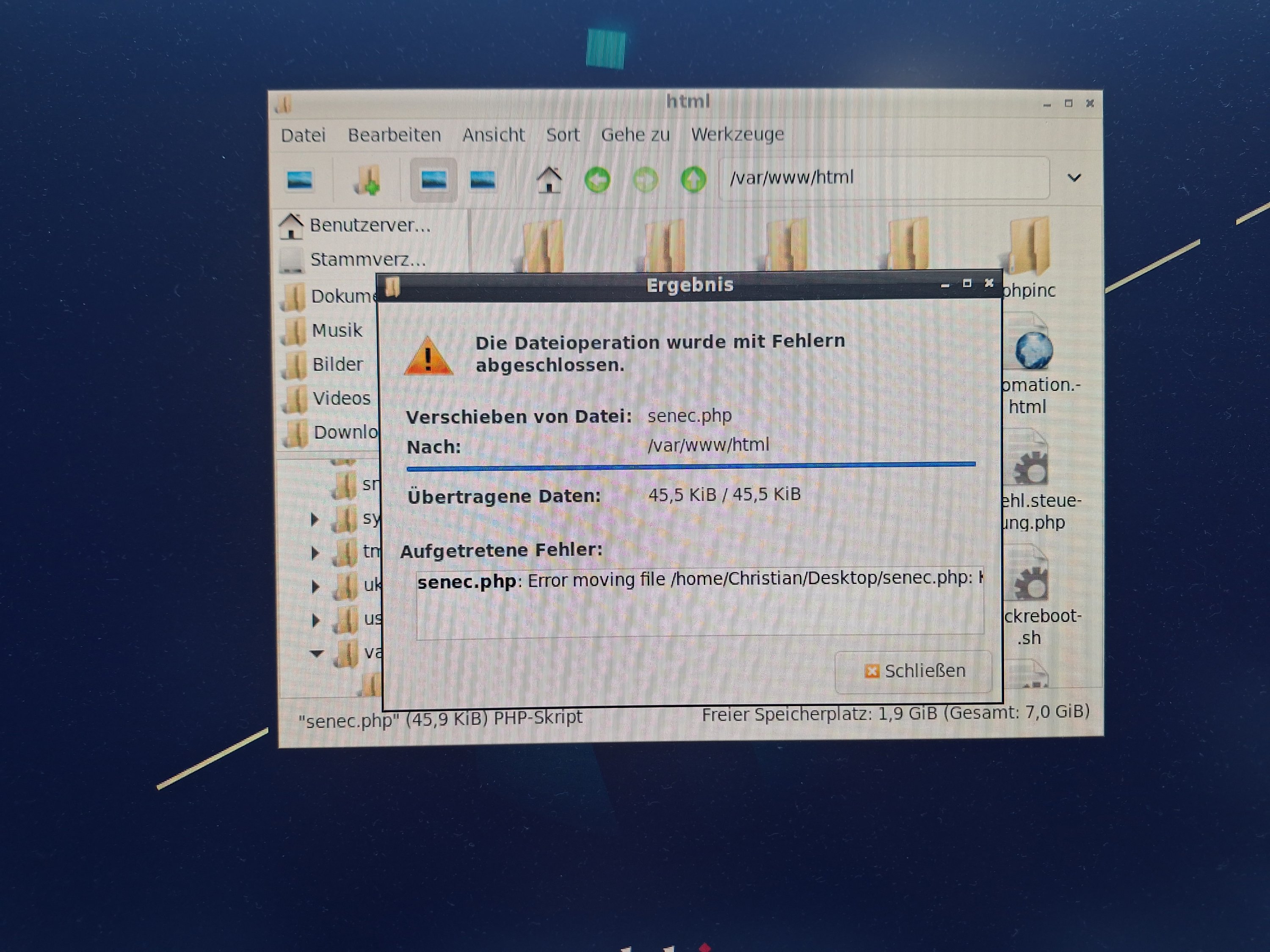Collapse the expanded 'va' tree node
This screenshot has height=952, width=1270.
pyautogui.click(x=316, y=653)
